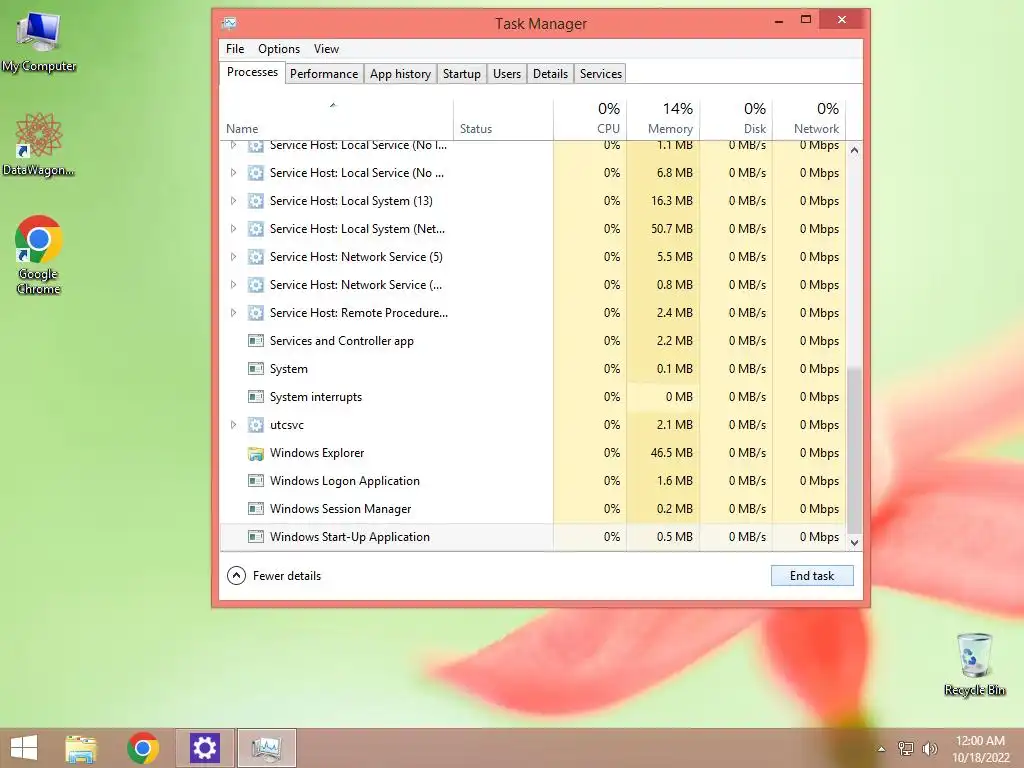Click gear icon of Service Host: Local System (Net...
Viewport: 1024px width, 768px height.
pos(256,229)
